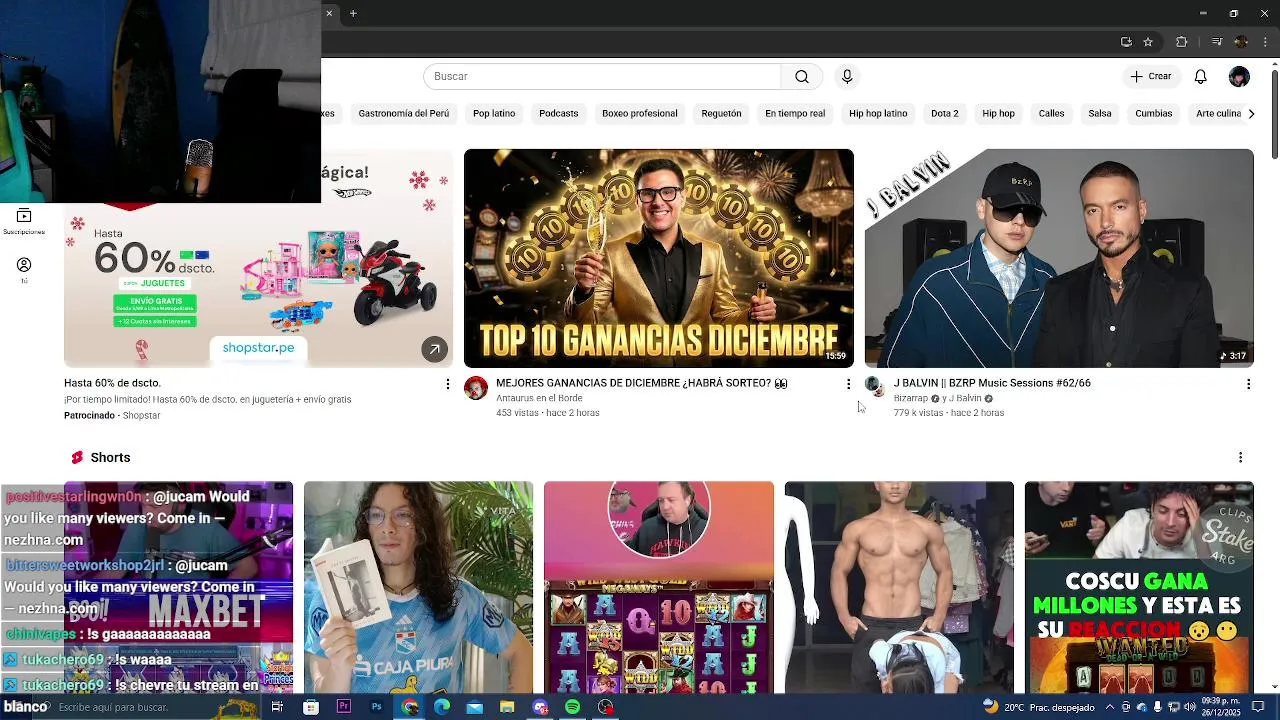This screenshot has width=1280, height=720.
Task: Open Task View on the taskbar
Action: click(277, 707)
